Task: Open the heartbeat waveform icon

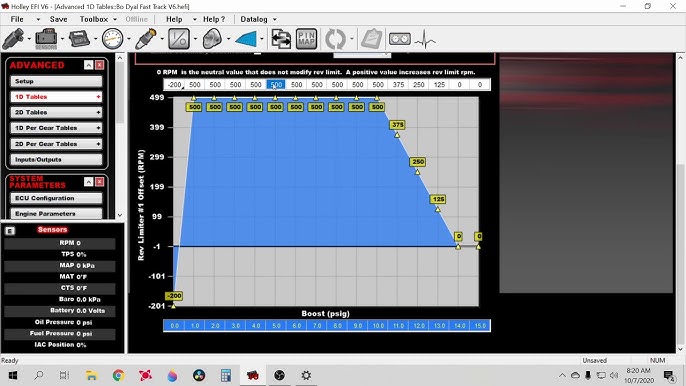Action: 425,39
